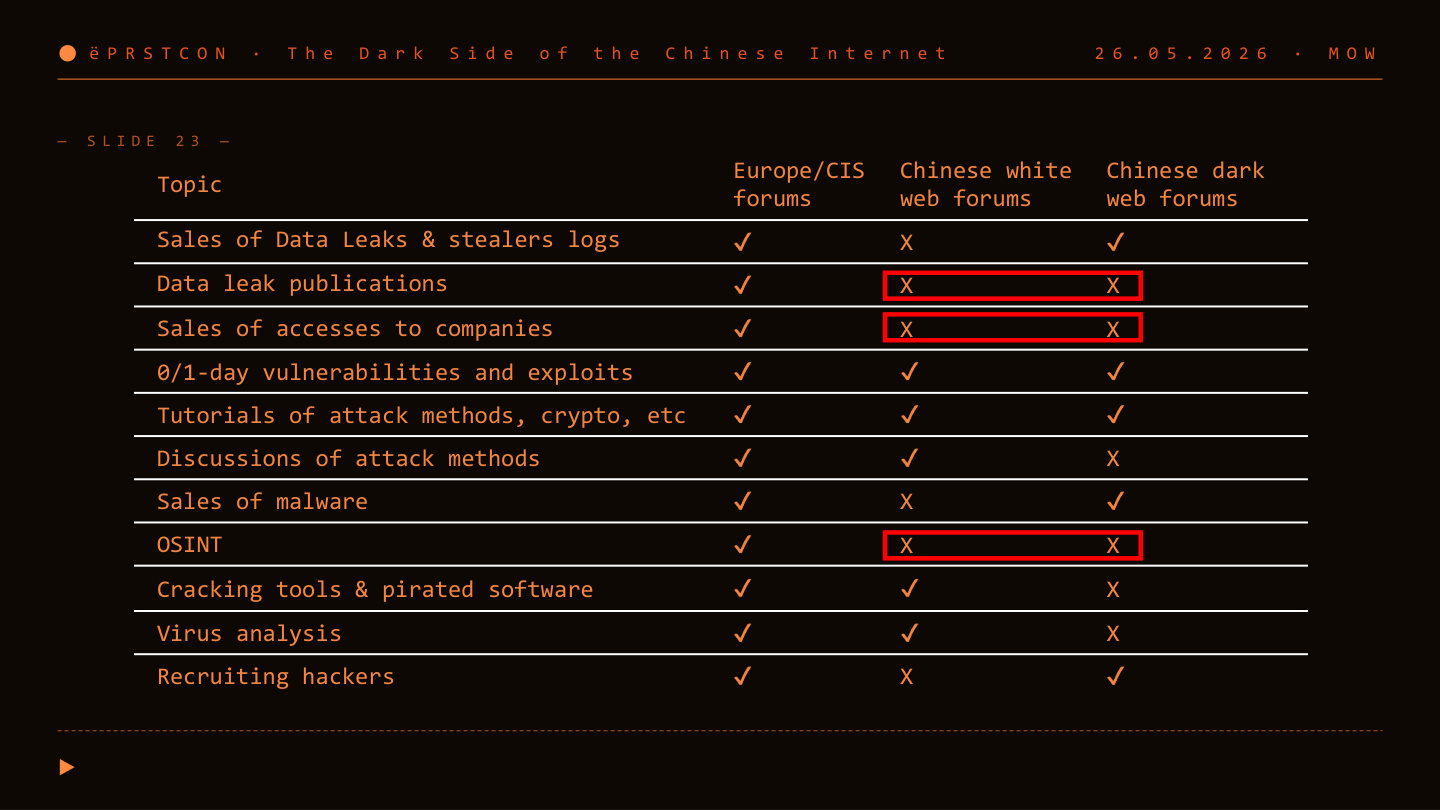Click the Europe/CIS forums column header

(x=799, y=185)
